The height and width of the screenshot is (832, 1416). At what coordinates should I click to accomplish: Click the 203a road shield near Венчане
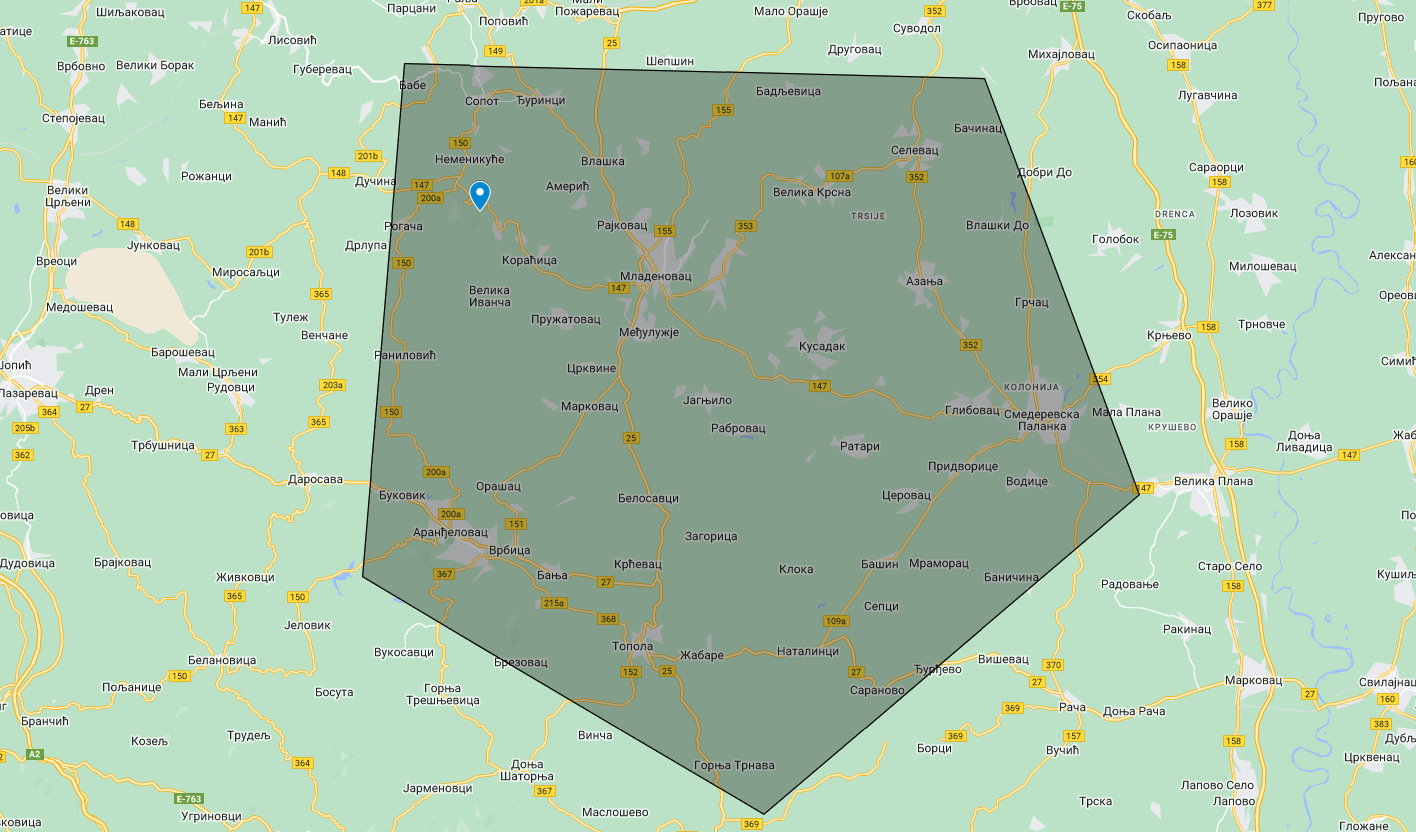click(333, 385)
